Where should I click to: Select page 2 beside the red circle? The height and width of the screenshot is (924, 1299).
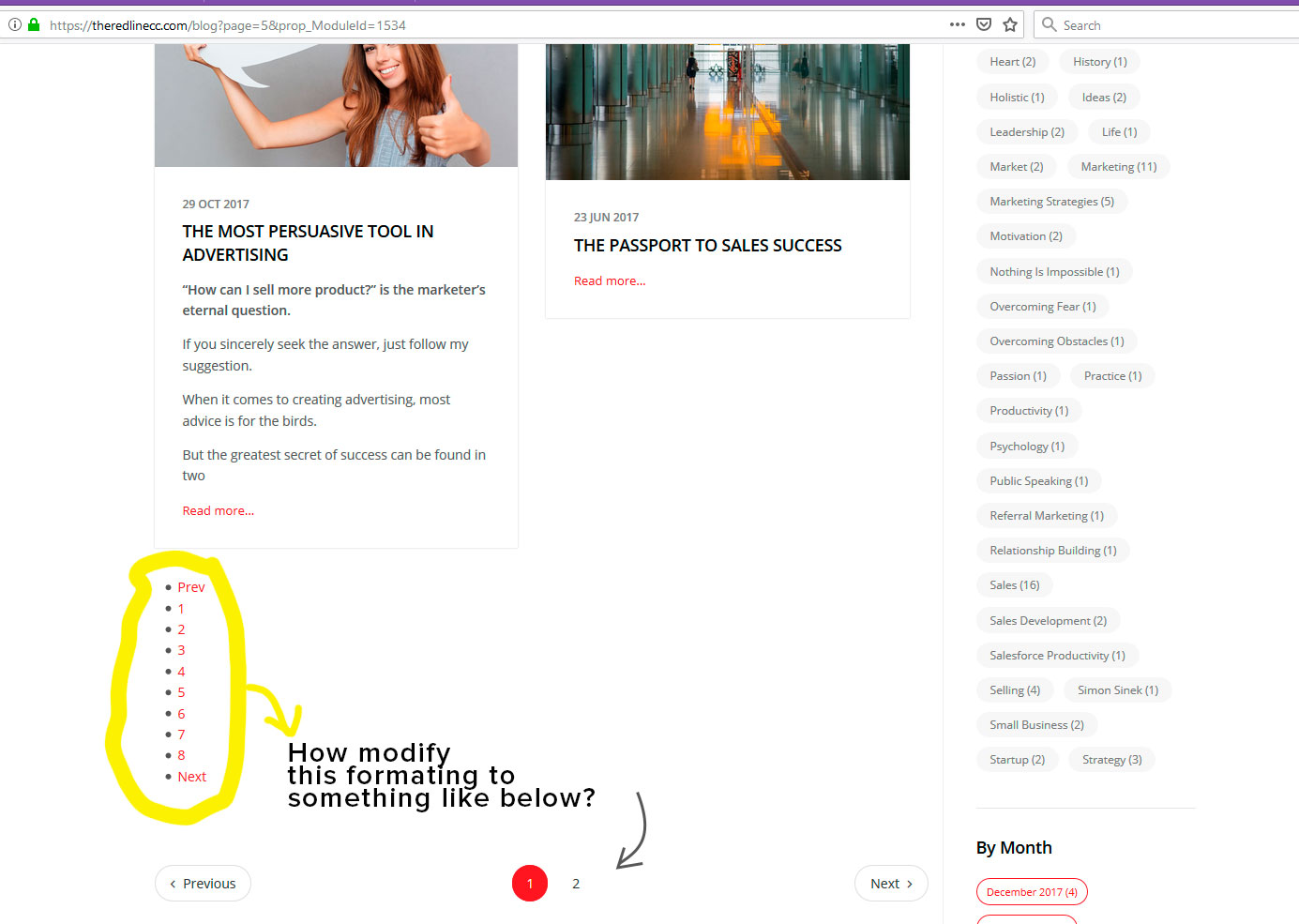pos(576,884)
